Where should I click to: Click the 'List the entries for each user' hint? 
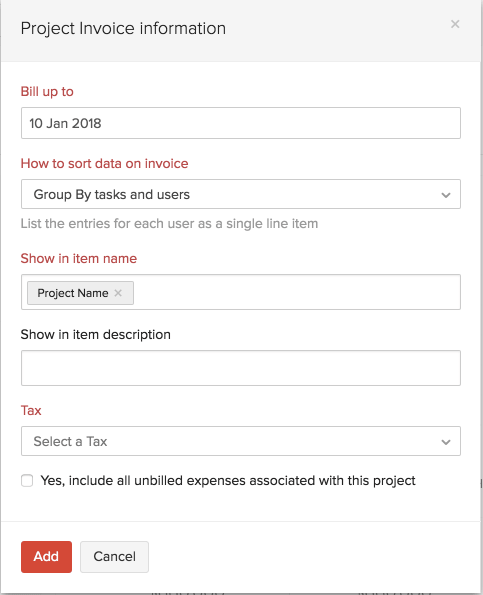[169, 224]
